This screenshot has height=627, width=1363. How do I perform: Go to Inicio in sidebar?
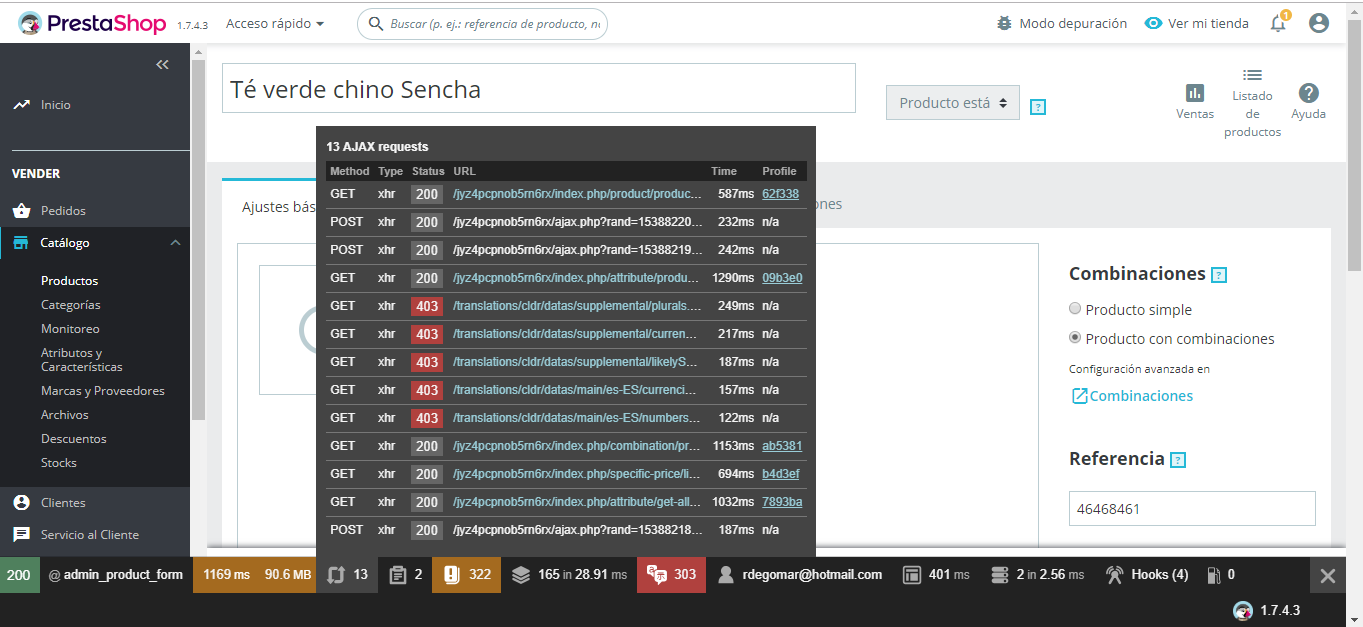tap(56, 104)
